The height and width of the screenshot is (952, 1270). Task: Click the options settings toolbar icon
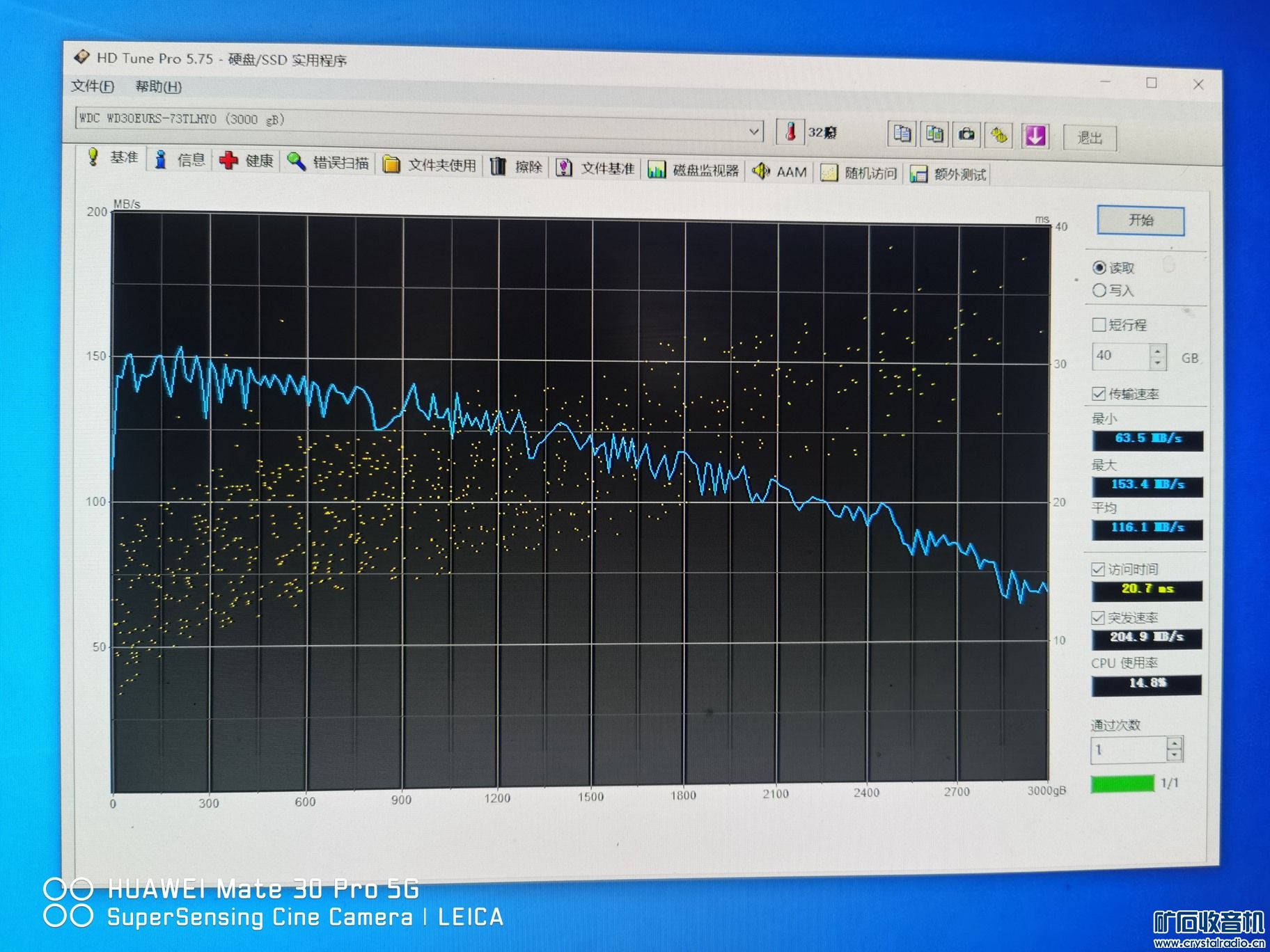pos(999,136)
